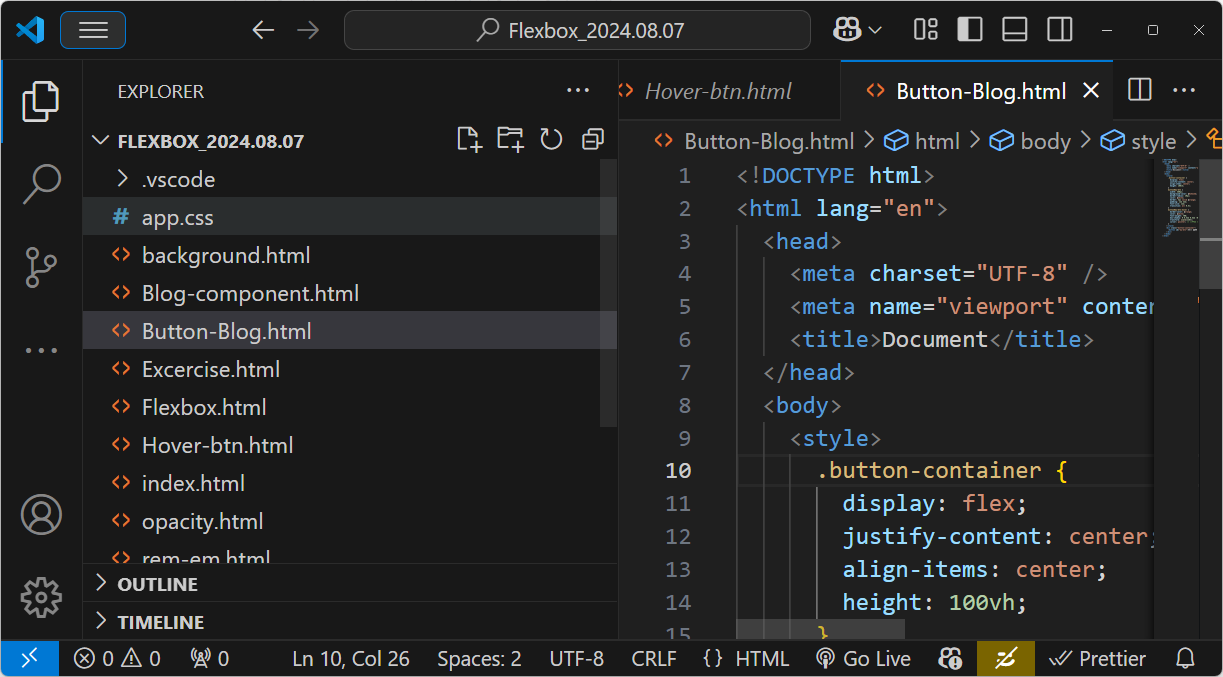Open ports forwarded status item
Screen dimensions: 1223x677
(210, 659)
